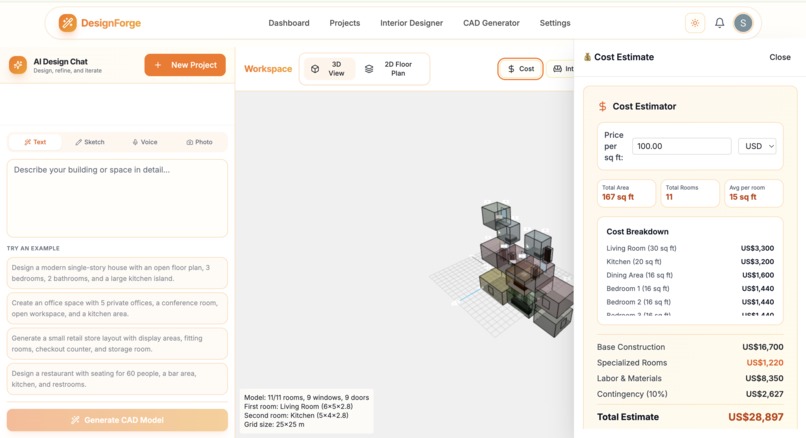The height and width of the screenshot is (438, 806).
Task: Click the building description text area
Action: [x=117, y=198]
